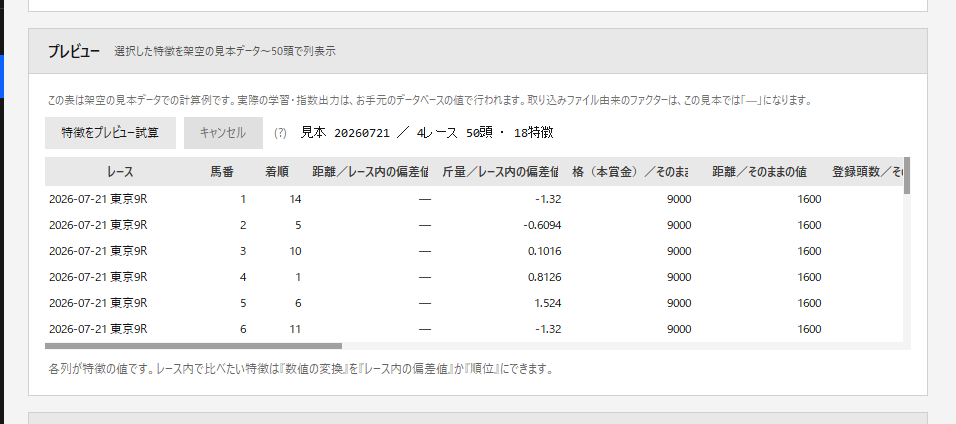
Task: Click the 9000 prize value in horse 4 row
Action: point(679,277)
